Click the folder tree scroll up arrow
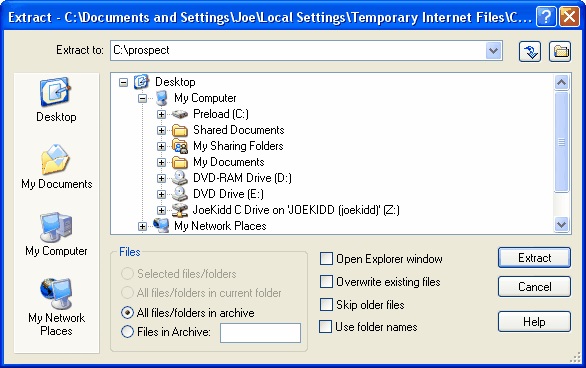586x368 pixels. (561, 82)
